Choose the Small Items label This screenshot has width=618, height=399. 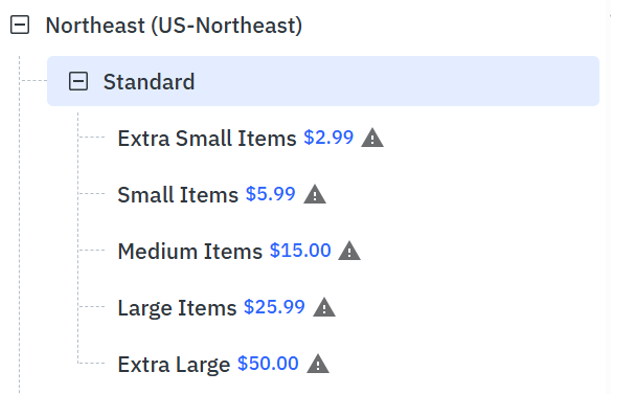coord(178,195)
